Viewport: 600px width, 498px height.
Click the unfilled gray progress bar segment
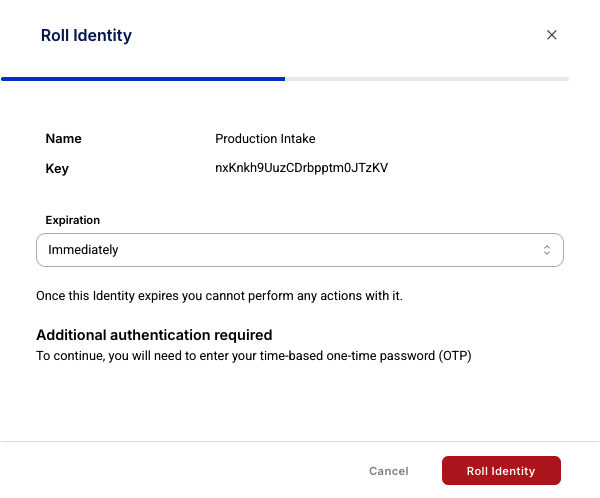[427, 79]
